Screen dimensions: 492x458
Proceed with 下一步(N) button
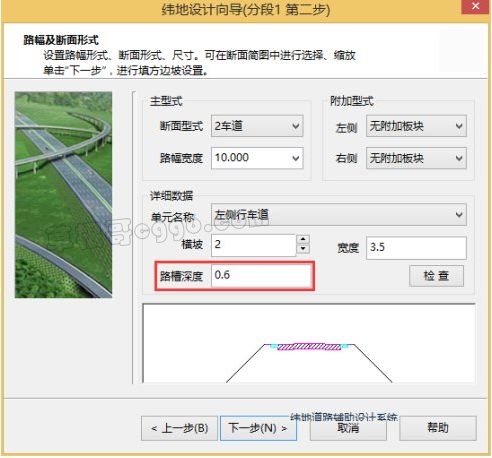click(258, 428)
